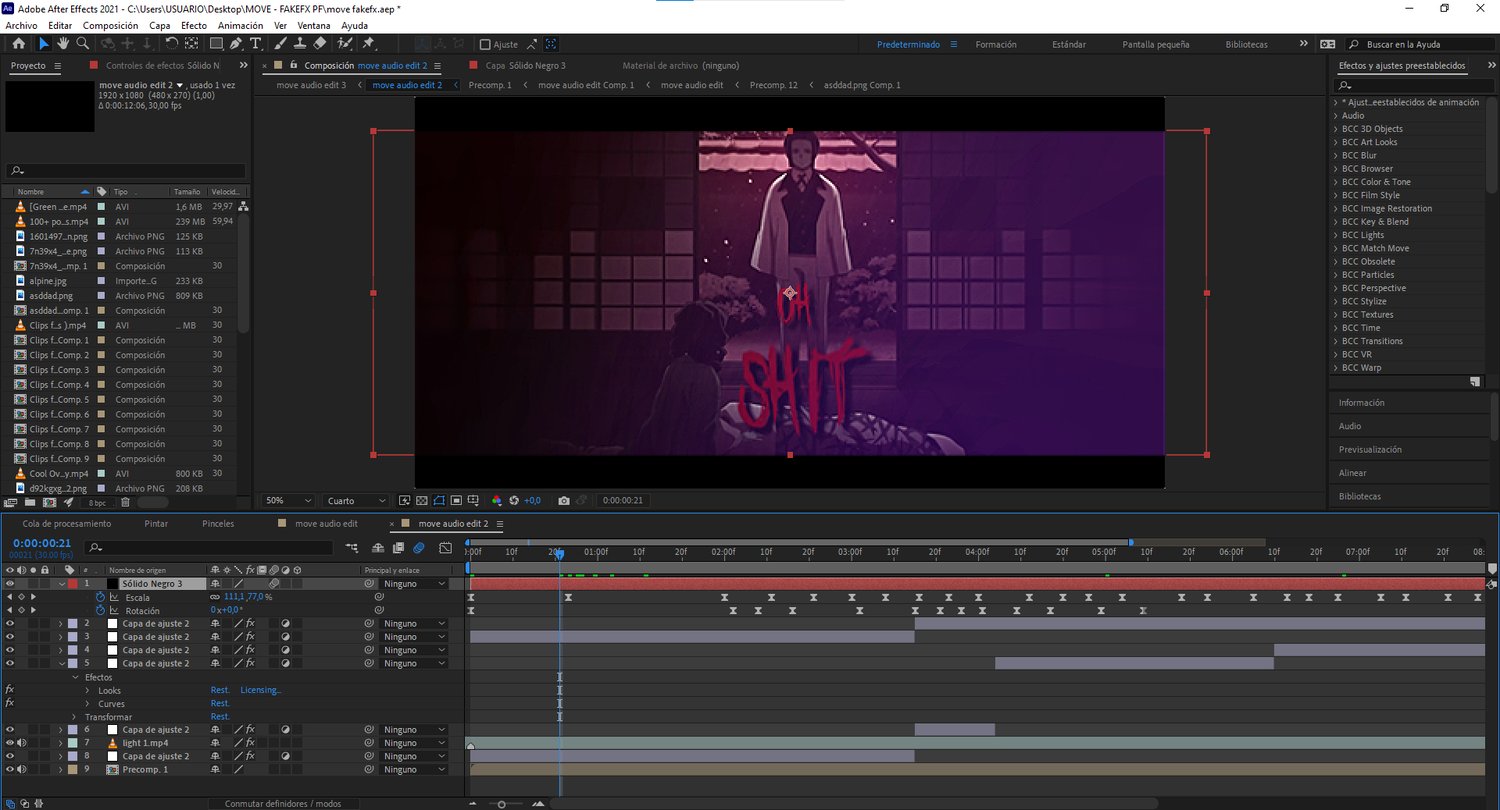Screen dimensions: 1500x810
Task: Open the Graph Editor from the timeline
Action: point(445,548)
